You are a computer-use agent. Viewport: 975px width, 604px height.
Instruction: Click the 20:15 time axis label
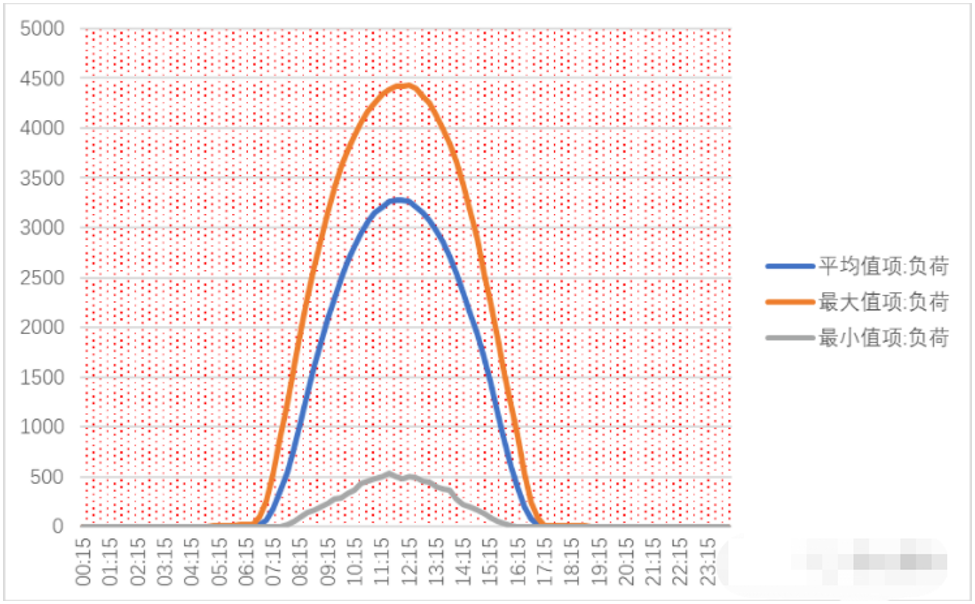626,562
